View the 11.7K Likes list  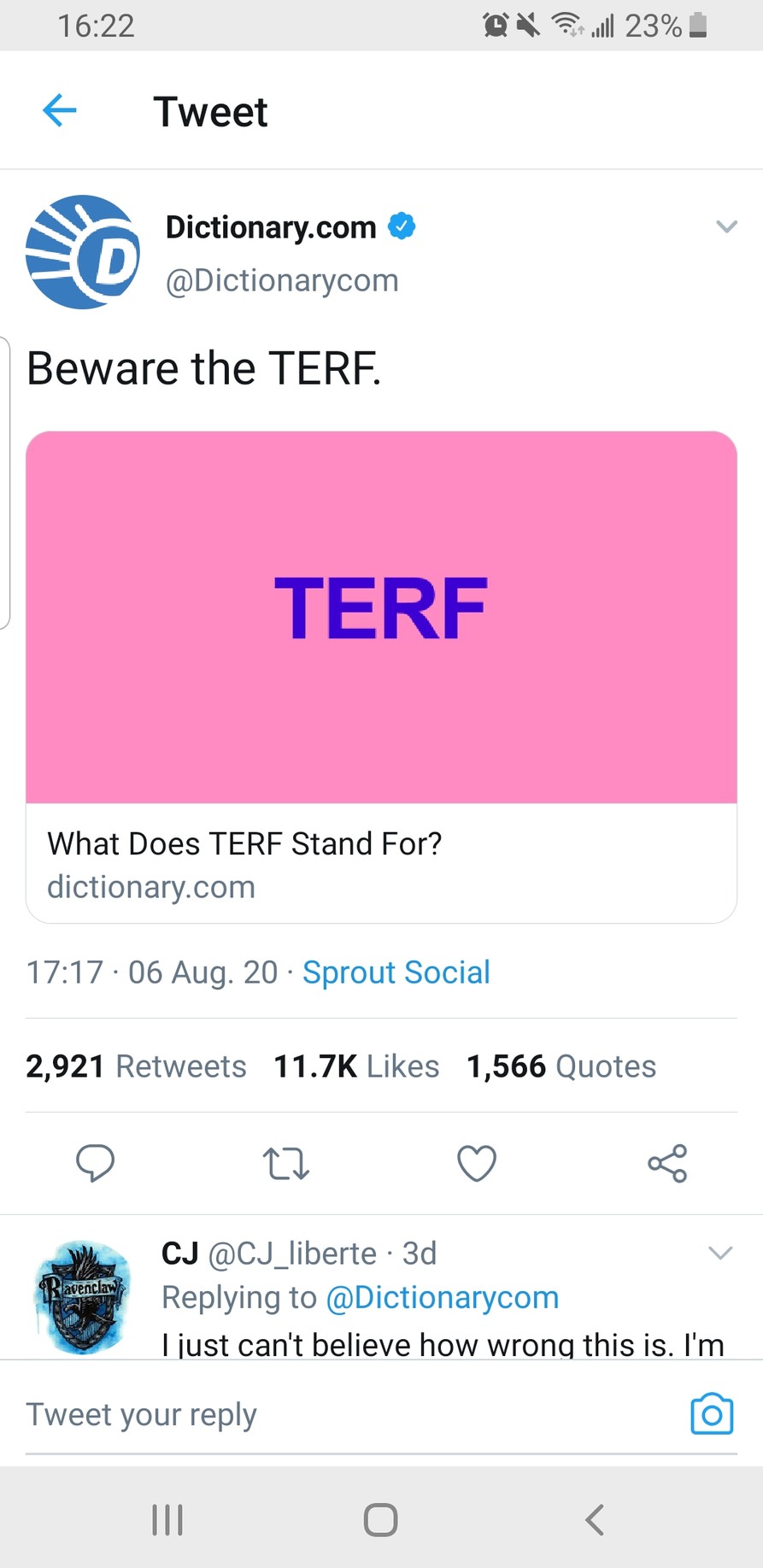356,1066
